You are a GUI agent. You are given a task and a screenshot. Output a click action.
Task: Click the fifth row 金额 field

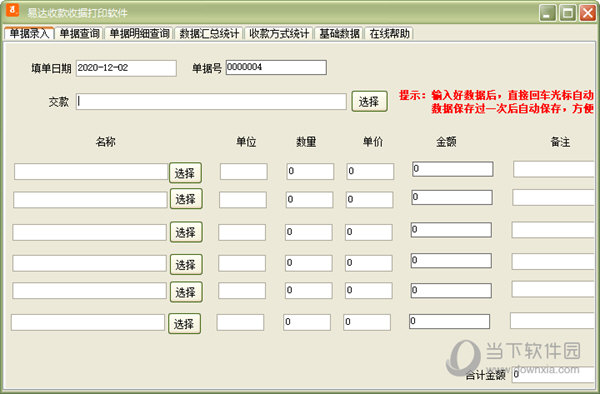(x=451, y=290)
